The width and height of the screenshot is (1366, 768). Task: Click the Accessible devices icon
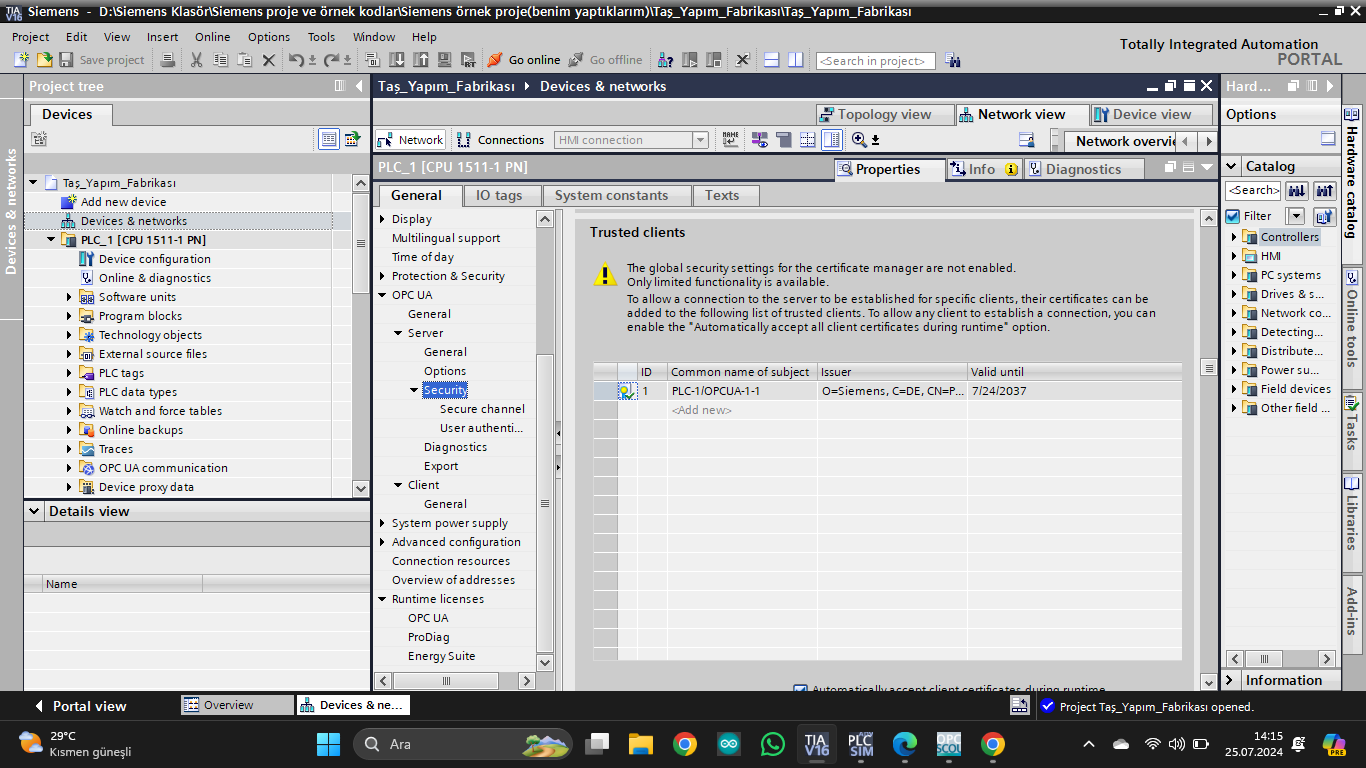tap(666, 60)
